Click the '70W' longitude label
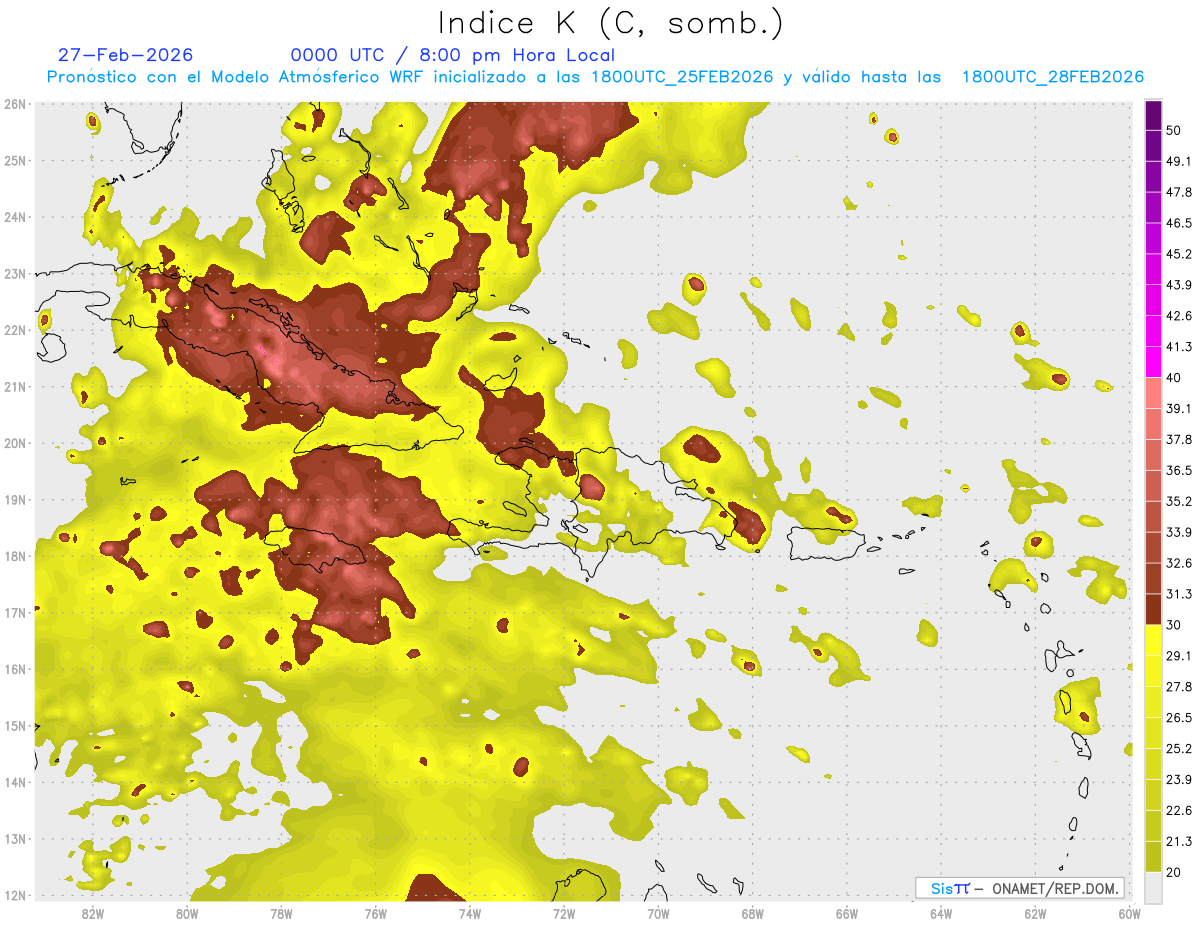The width and height of the screenshot is (1200, 927). click(658, 912)
